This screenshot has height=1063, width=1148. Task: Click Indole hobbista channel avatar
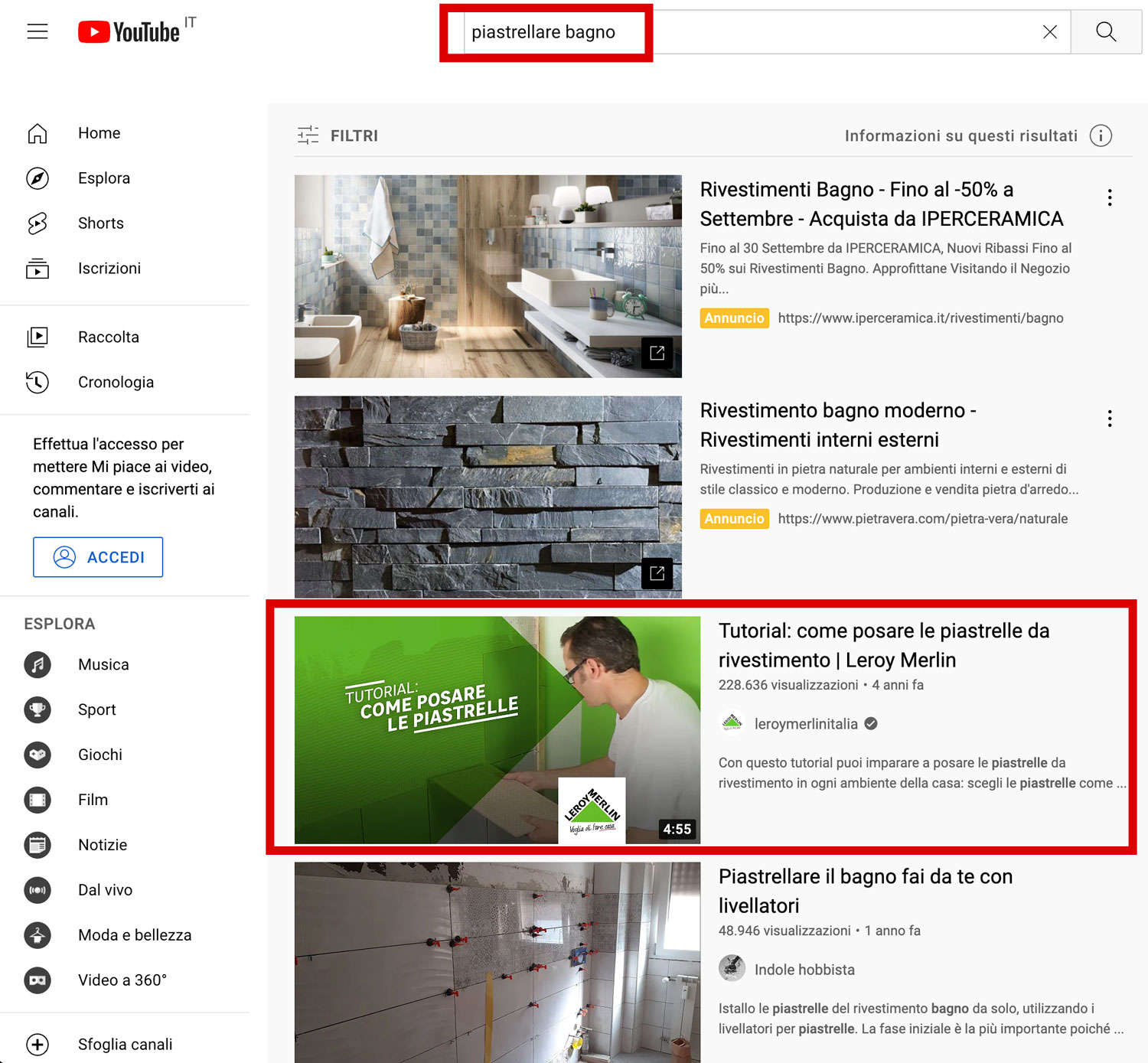point(732,968)
